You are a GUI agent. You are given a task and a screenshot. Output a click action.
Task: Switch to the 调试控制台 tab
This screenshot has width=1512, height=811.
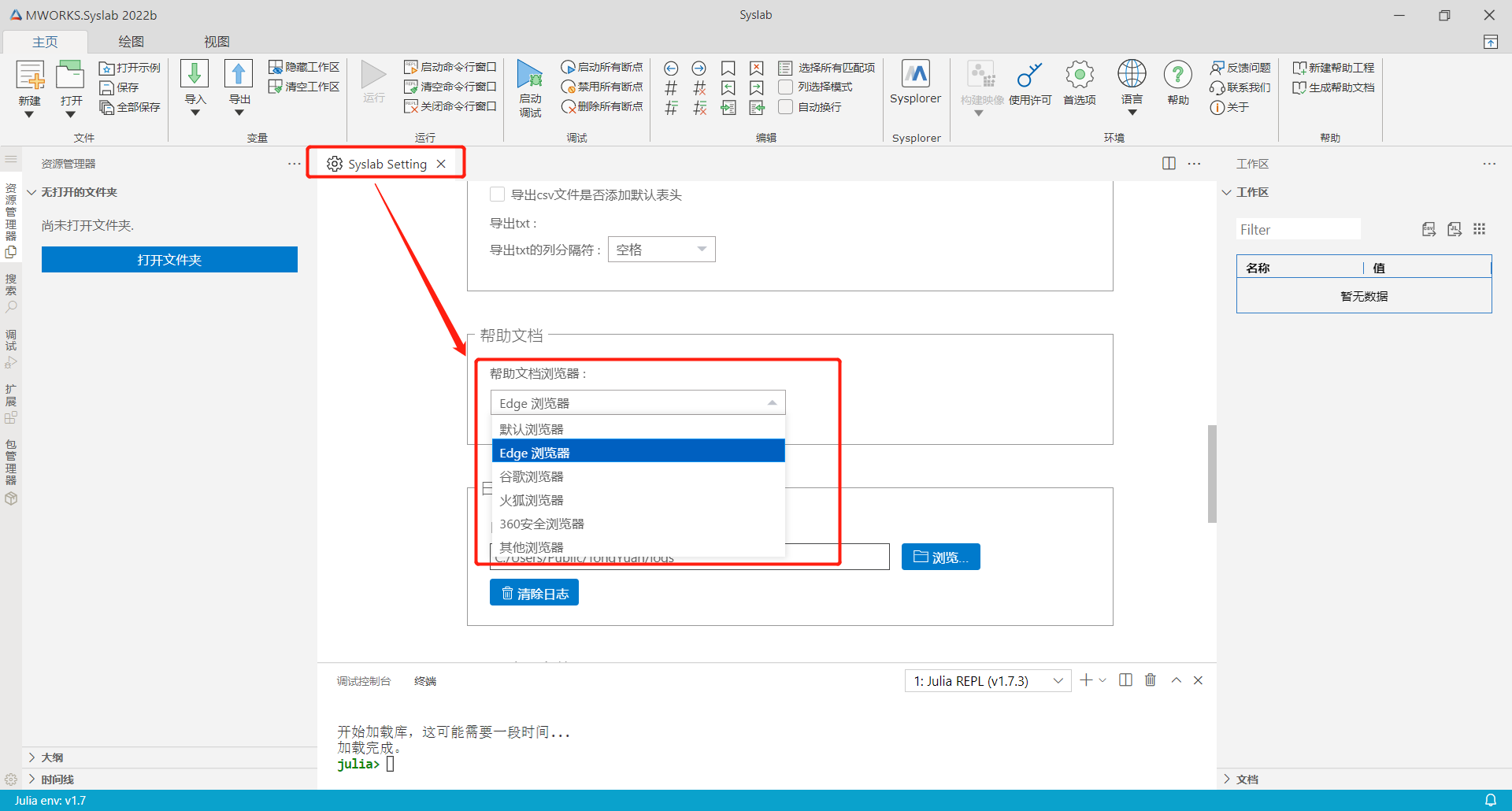[363, 681]
